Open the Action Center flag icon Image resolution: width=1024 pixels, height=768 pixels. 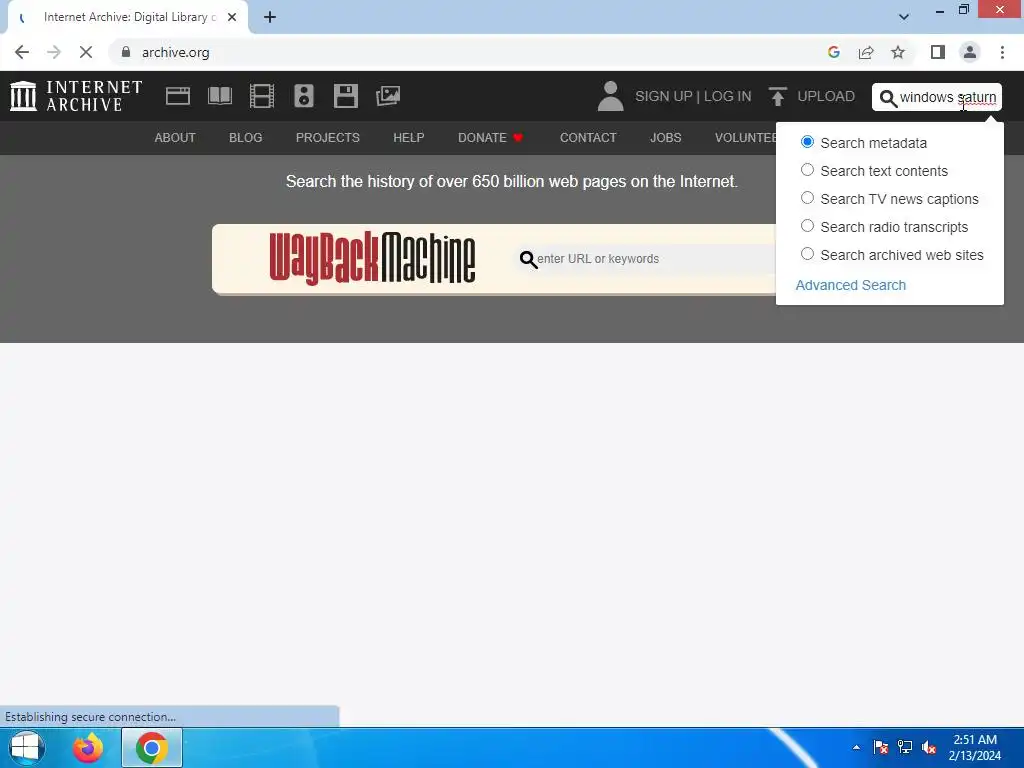(x=880, y=747)
